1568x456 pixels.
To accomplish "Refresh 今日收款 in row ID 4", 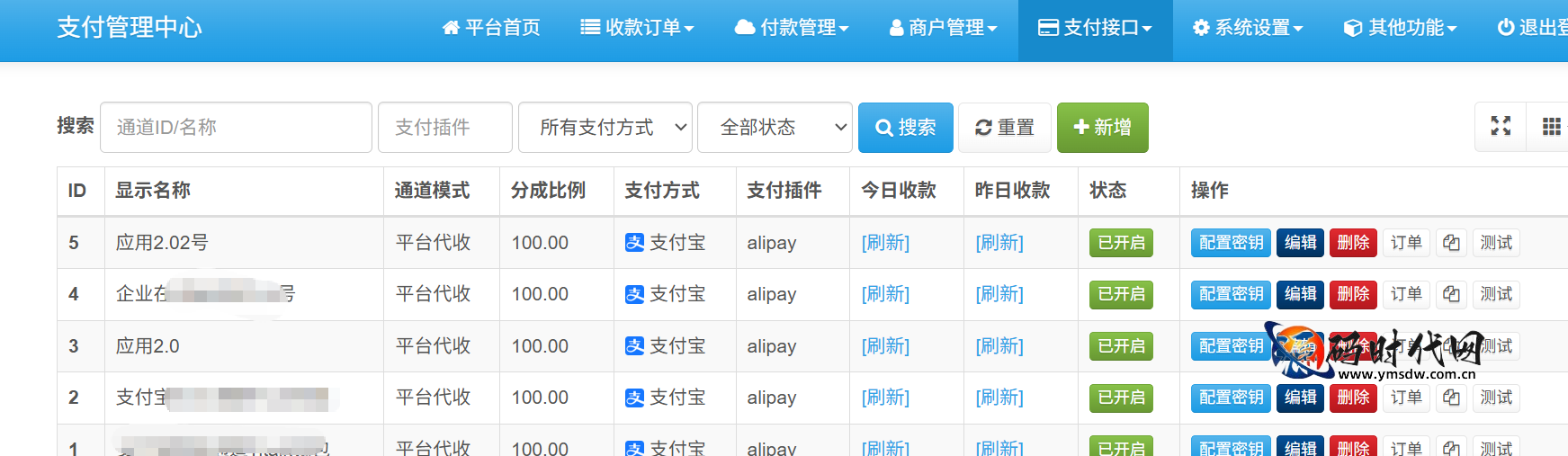I will (x=885, y=294).
